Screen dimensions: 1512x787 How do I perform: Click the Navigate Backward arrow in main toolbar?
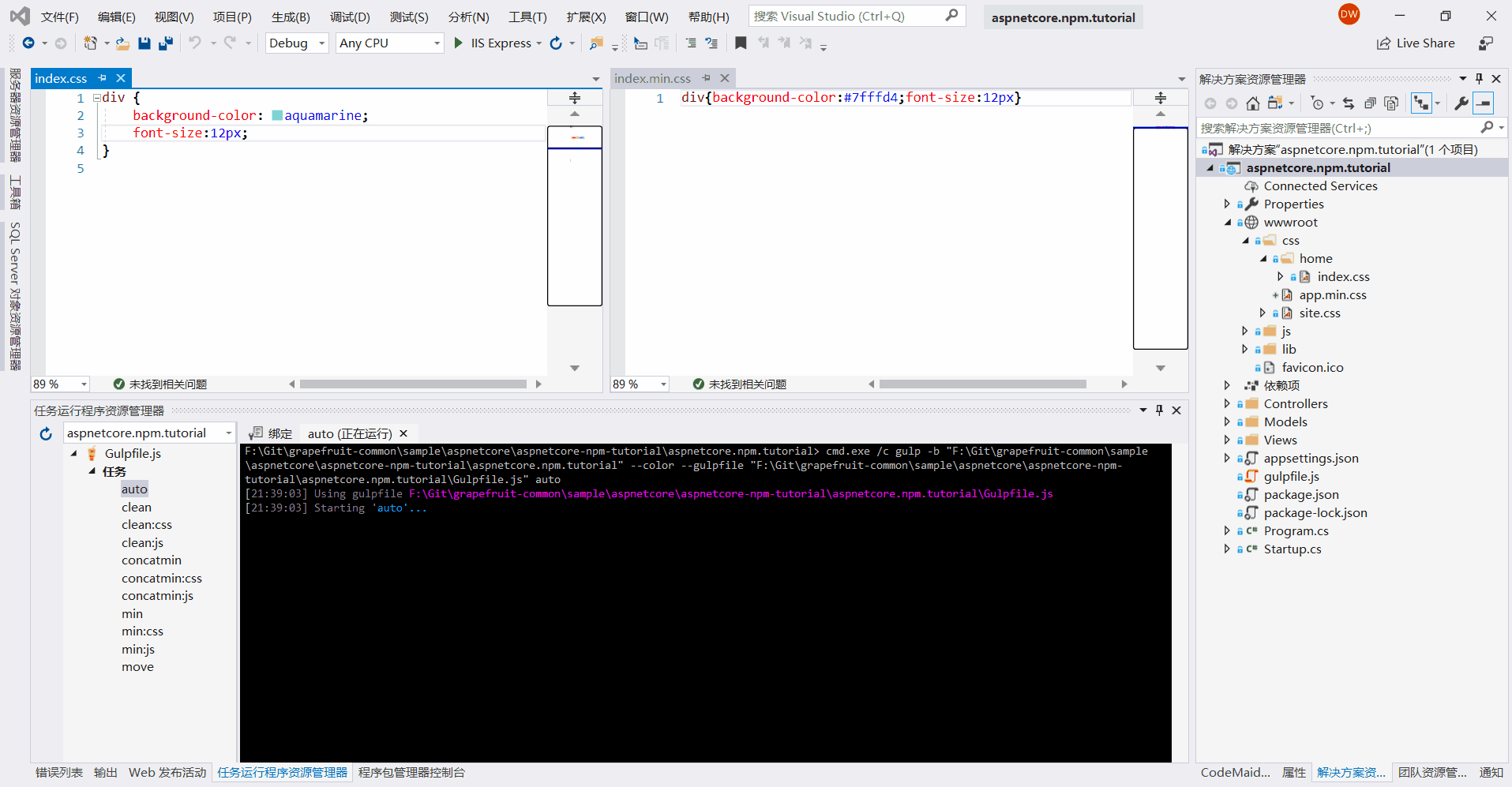(28, 43)
